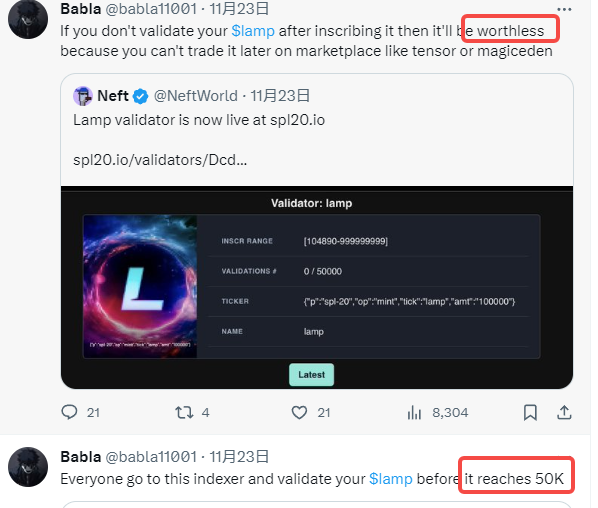Open Babla's avatar on second tweet
The height and width of the screenshot is (508, 598).
click(28, 467)
